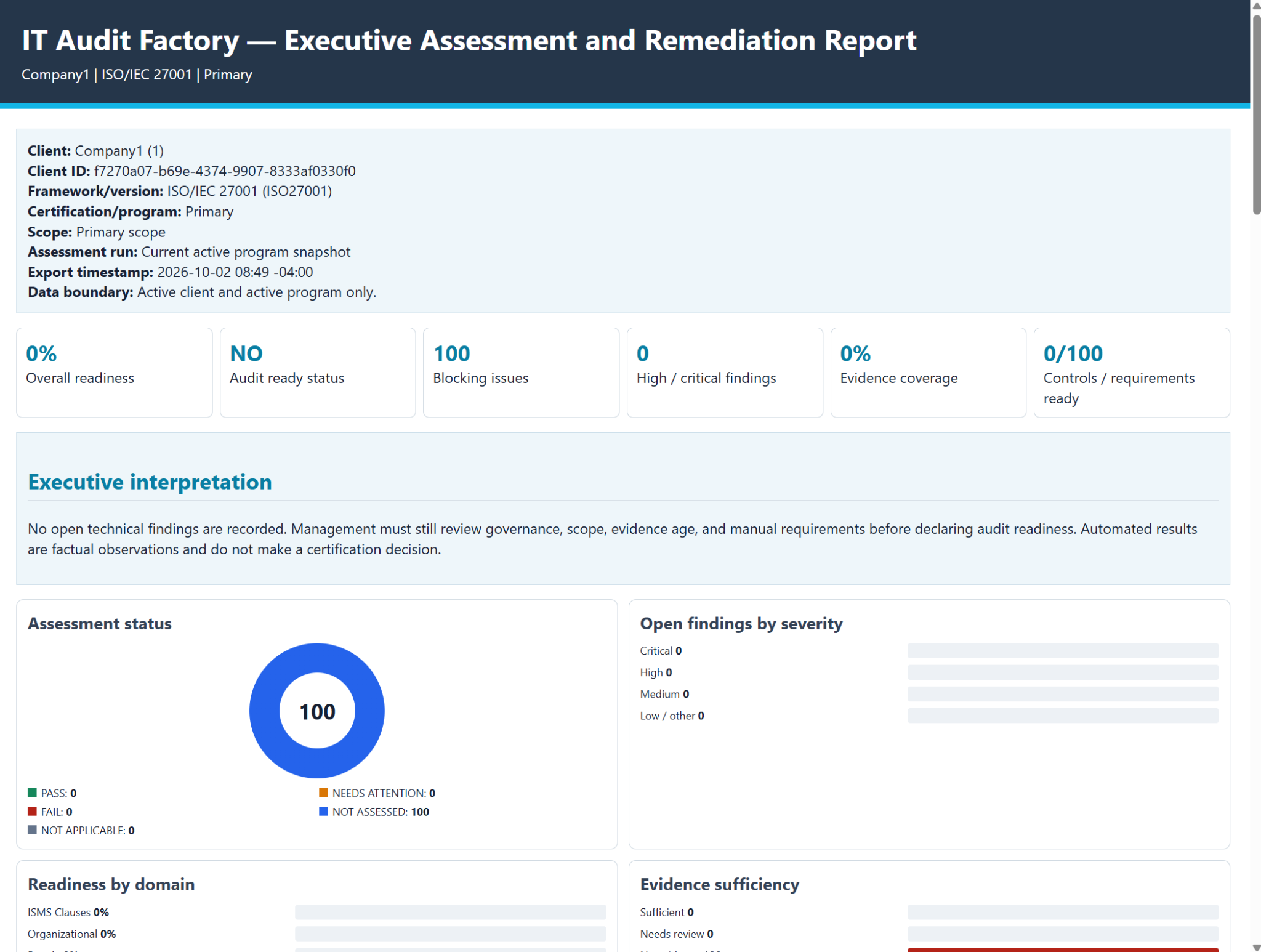
Task: Click the 'Company1 | ISO/IEC 27001 | Primary' subtitle
Action: (x=137, y=75)
